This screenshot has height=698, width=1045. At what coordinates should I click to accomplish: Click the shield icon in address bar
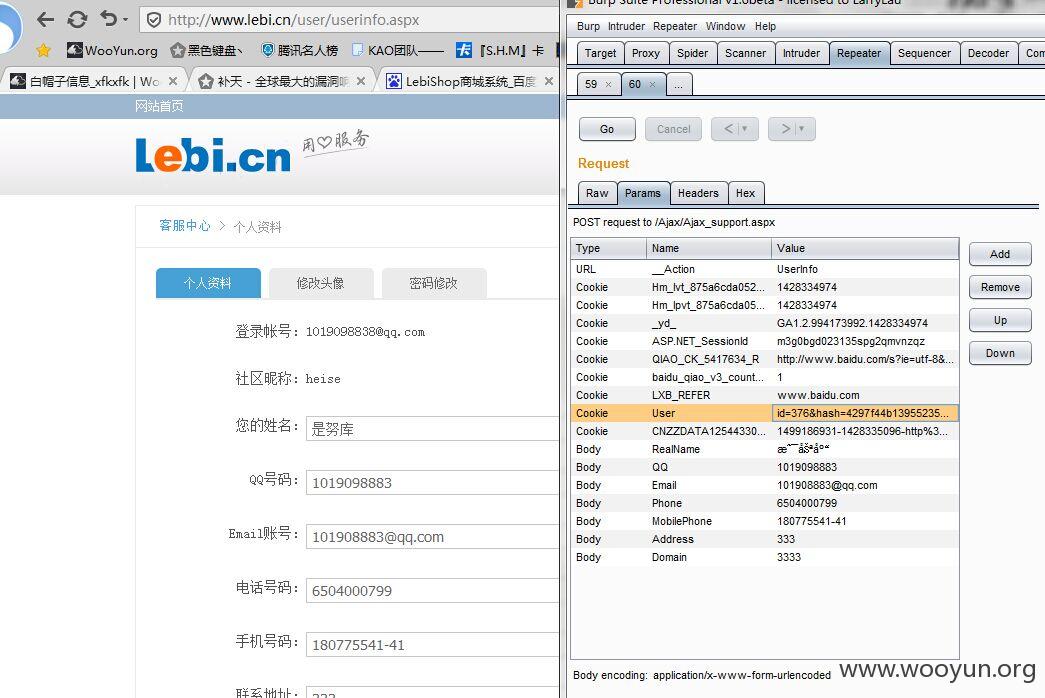click(154, 20)
